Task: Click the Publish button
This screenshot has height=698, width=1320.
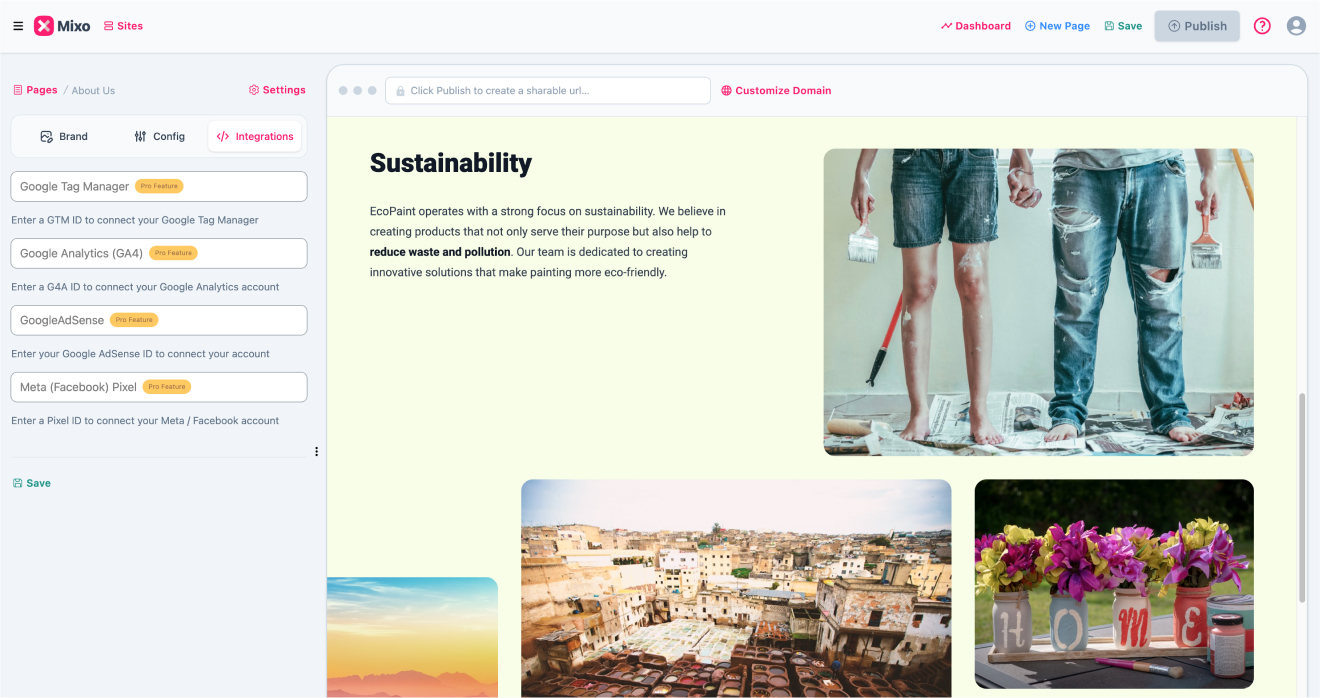Action: (1197, 26)
